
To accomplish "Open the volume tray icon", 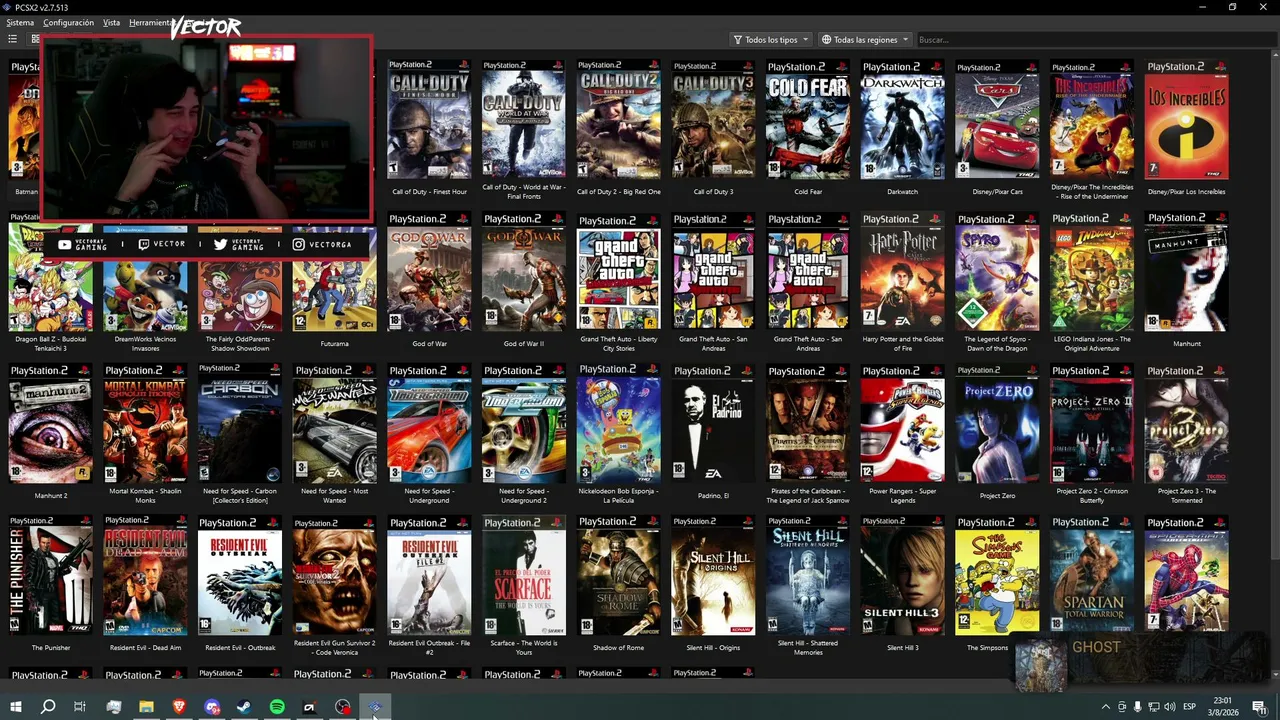I will 1169,707.
